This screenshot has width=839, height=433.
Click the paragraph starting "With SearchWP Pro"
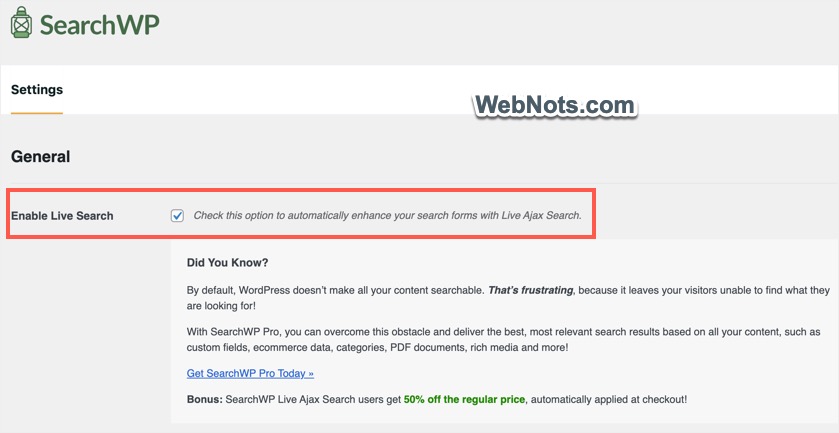pyautogui.click(x=400, y=332)
